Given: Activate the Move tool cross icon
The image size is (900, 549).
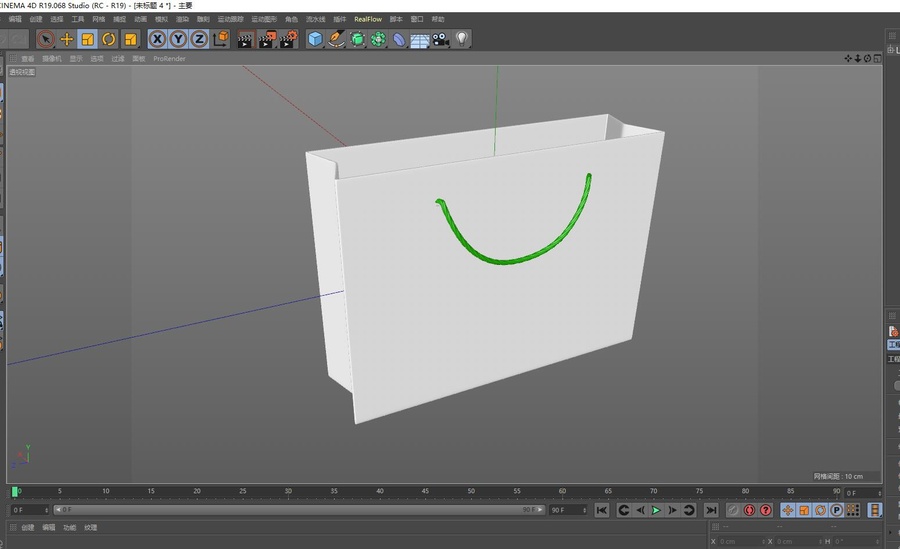Looking at the screenshot, I should (67, 39).
